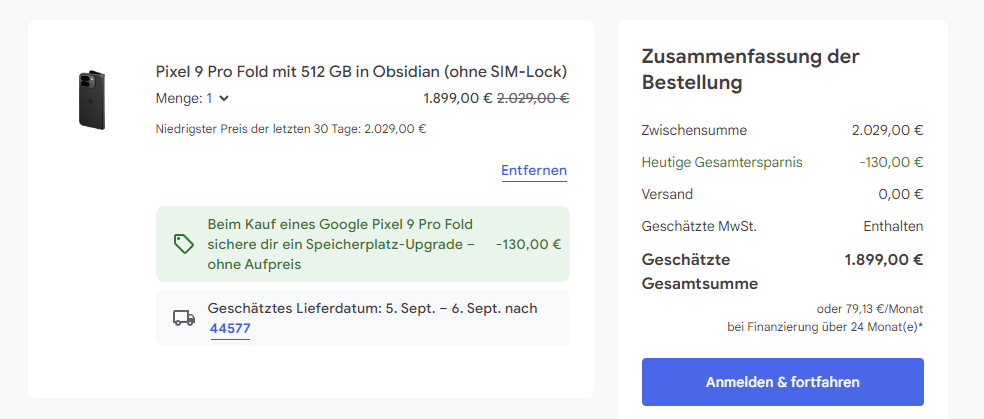The height and width of the screenshot is (419, 984).
Task: Click the 'Heutige Gesamtersparnis' savings label
Action: coord(722,162)
